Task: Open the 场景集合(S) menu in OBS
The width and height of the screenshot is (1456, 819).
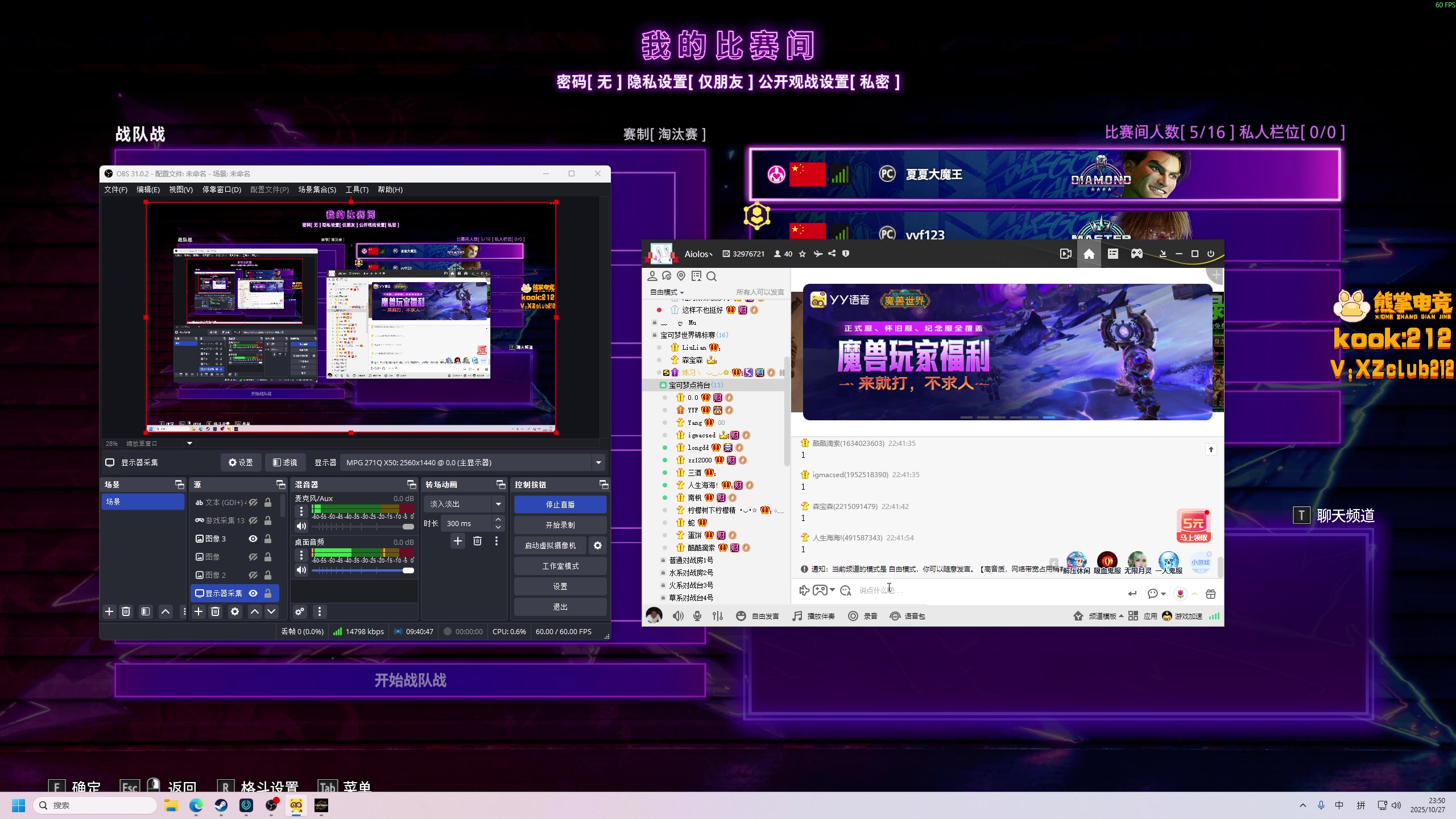Action: click(x=317, y=189)
